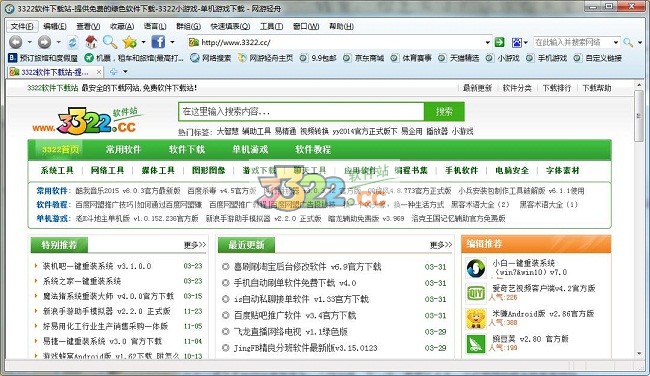650x376 pixels.
Task: Go to the Home page icon
Action: coord(91,42)
